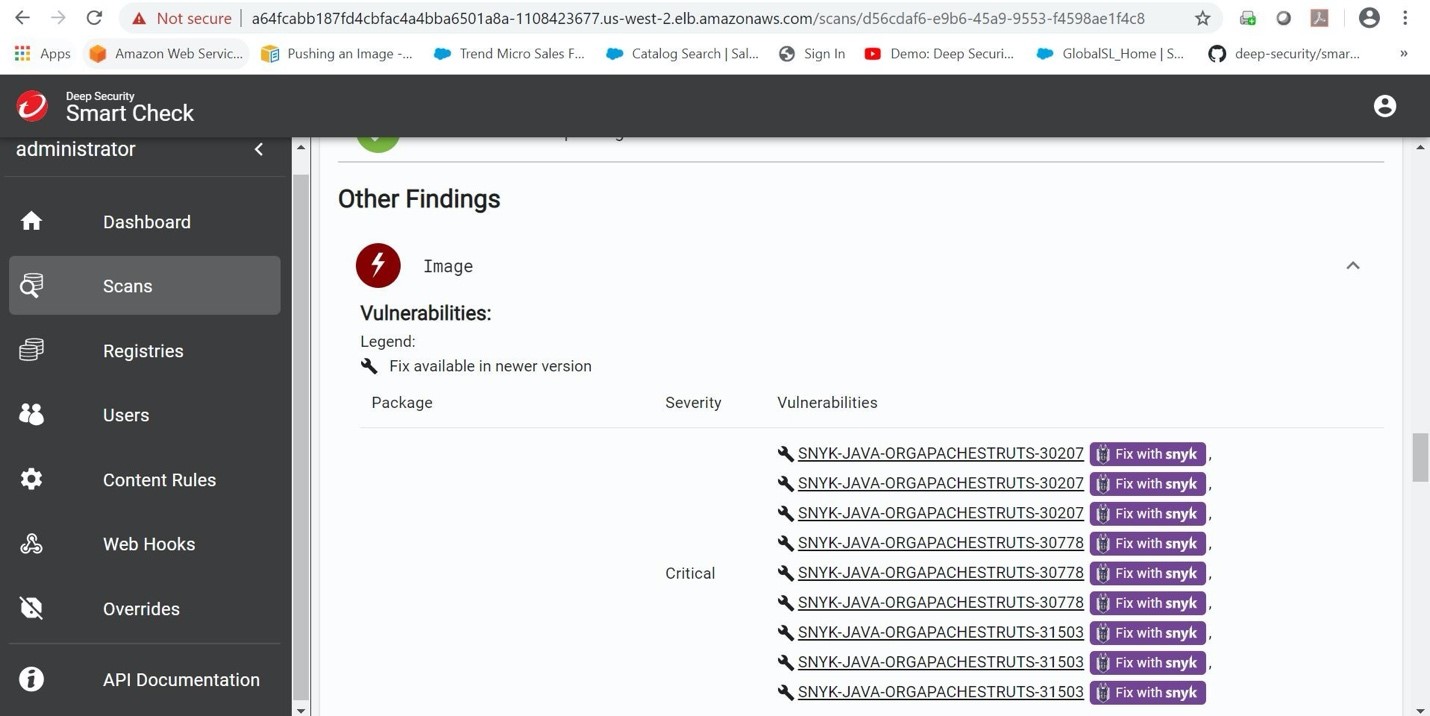This screenshot has width=1430, height=716.
Task: Click 'Fix with snyk' for the first ORGAPACHESTRUTS-31503
Action: pyautogui.click(x=1148, y=633)
